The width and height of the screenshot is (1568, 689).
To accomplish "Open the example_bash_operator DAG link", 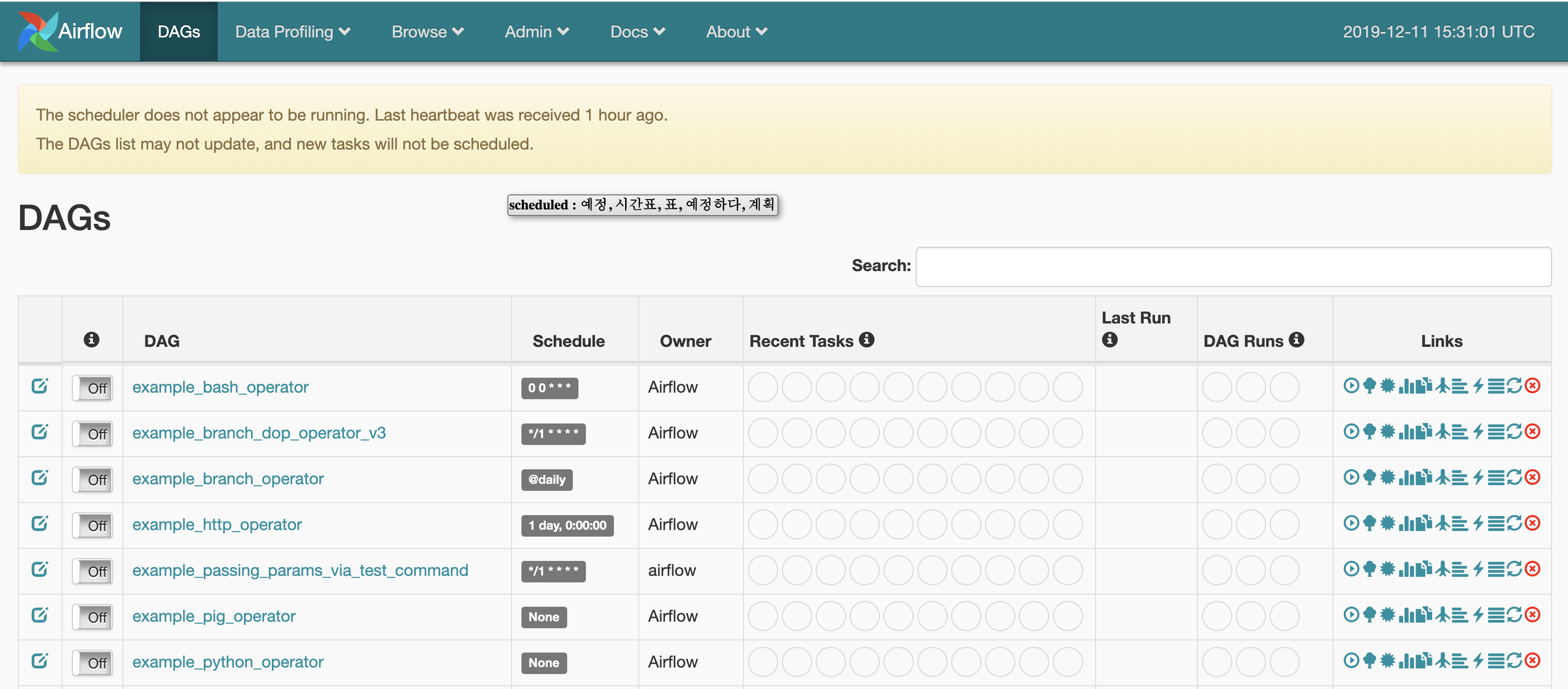I will click(221, 387).
